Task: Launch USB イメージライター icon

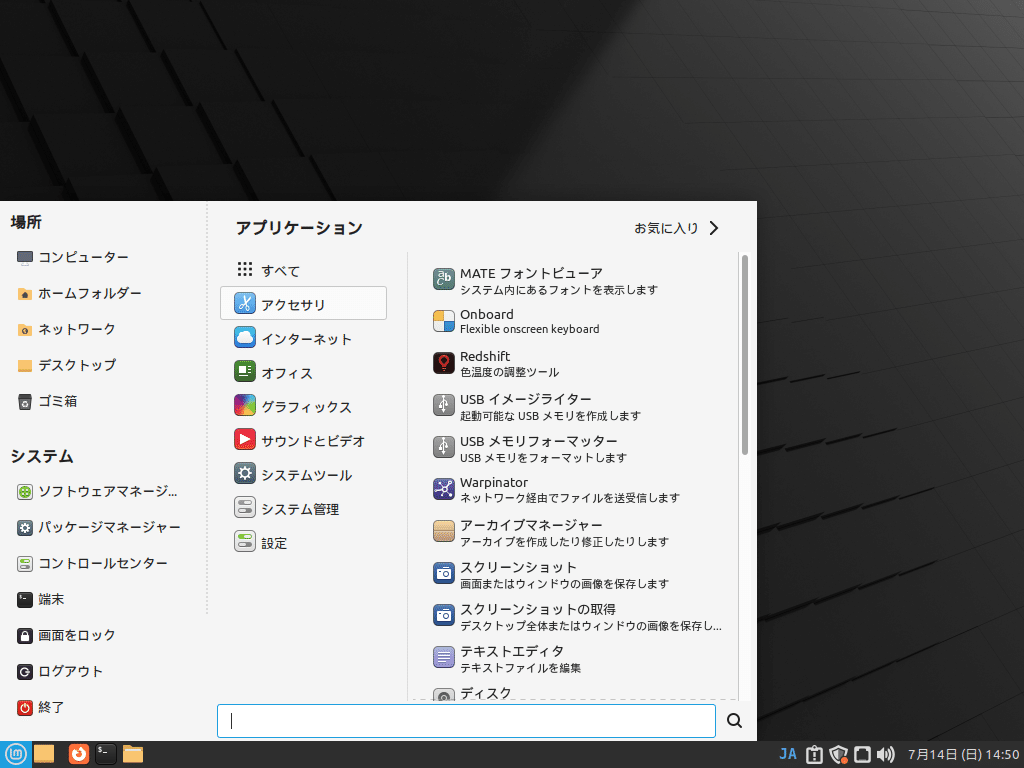Action: pyautogui.click(x=443, y=405)
